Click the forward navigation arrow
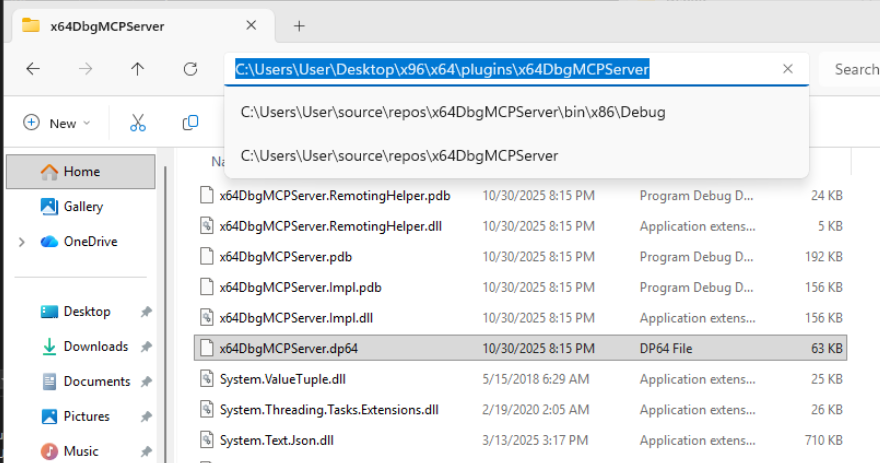 click(x=85, y=69)
